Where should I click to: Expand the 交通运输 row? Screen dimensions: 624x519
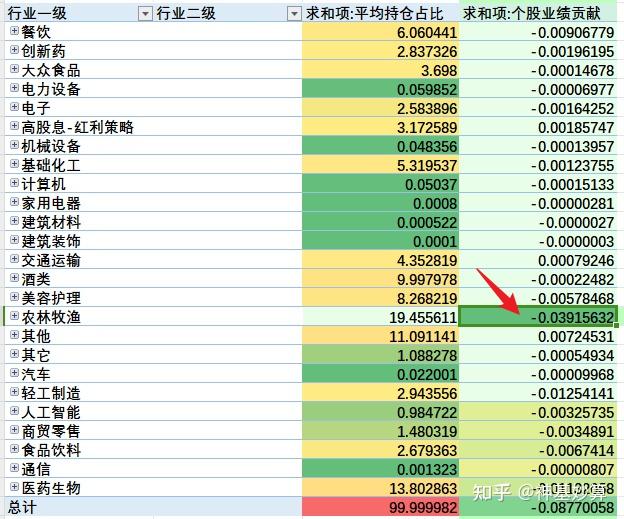click(x=14, y=259)
